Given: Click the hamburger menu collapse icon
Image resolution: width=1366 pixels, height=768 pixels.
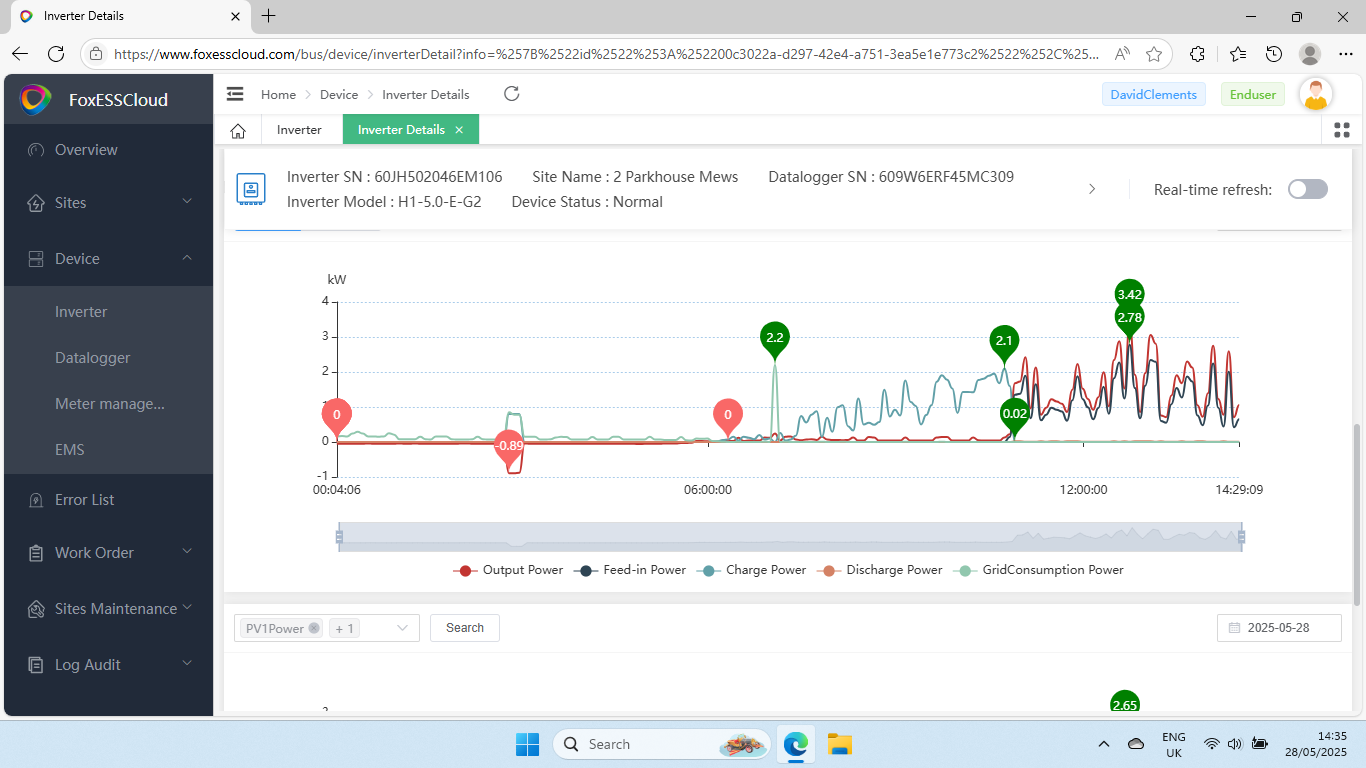Looking at the screenshot, I should [x=235, y=94].
